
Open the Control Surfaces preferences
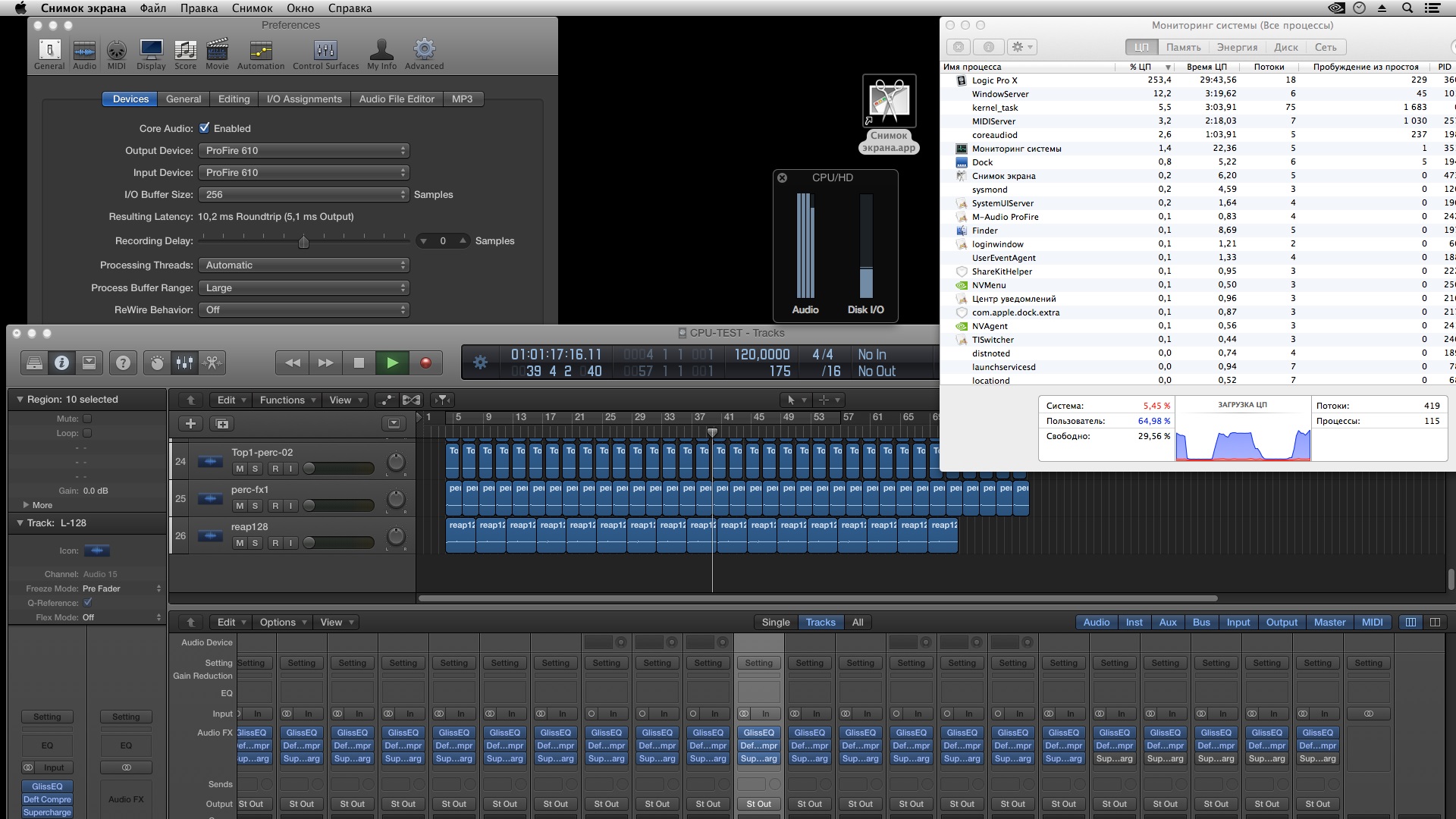(x=325, y=52)
